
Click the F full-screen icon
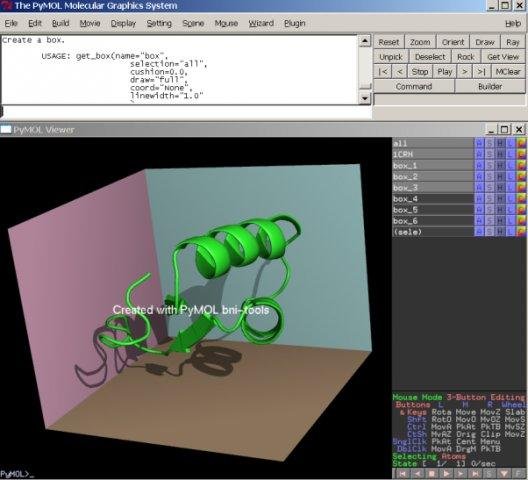click(x=518, y=474)
